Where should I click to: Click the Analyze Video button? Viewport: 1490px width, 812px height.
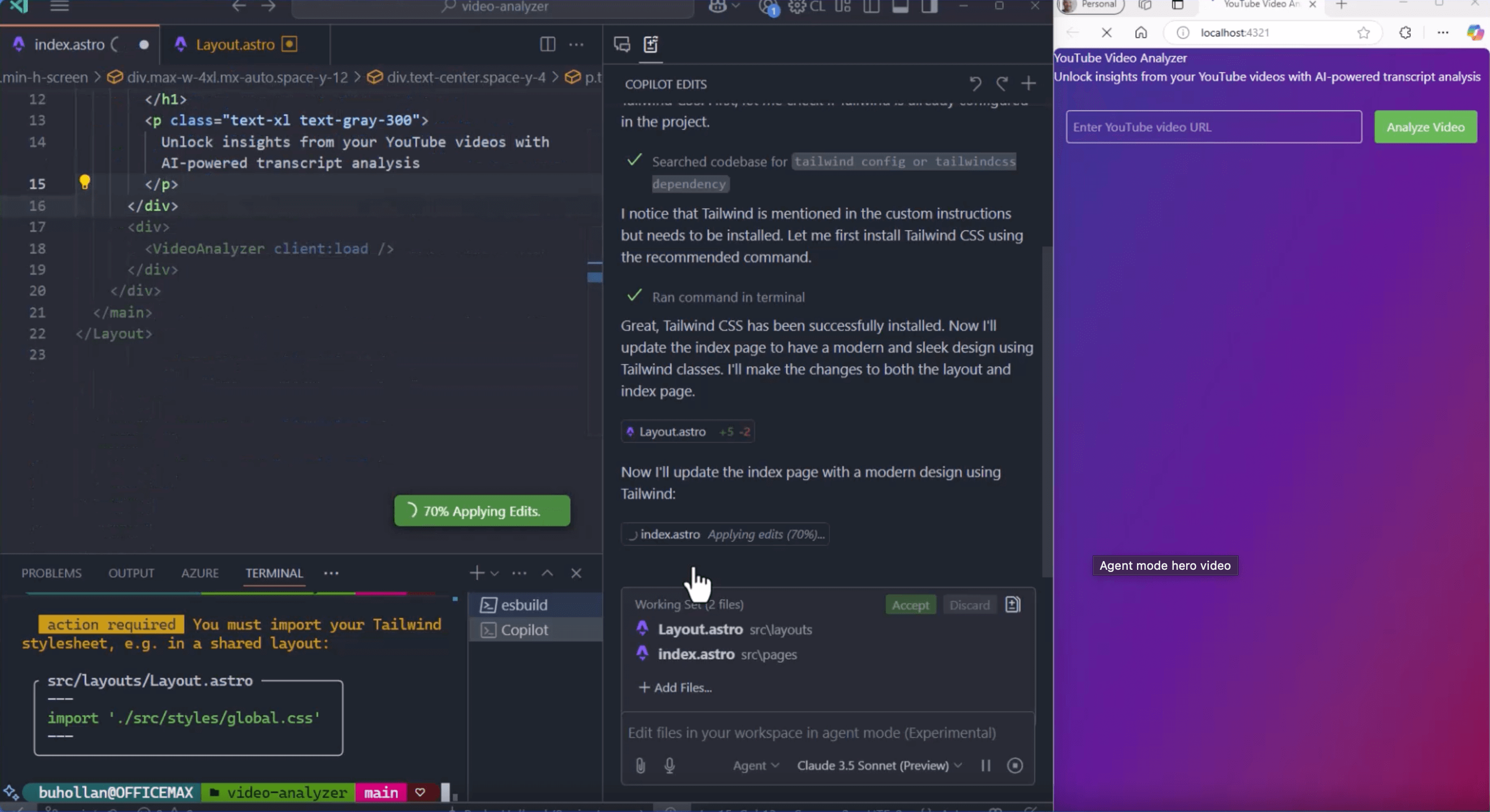pos(1425,127)
